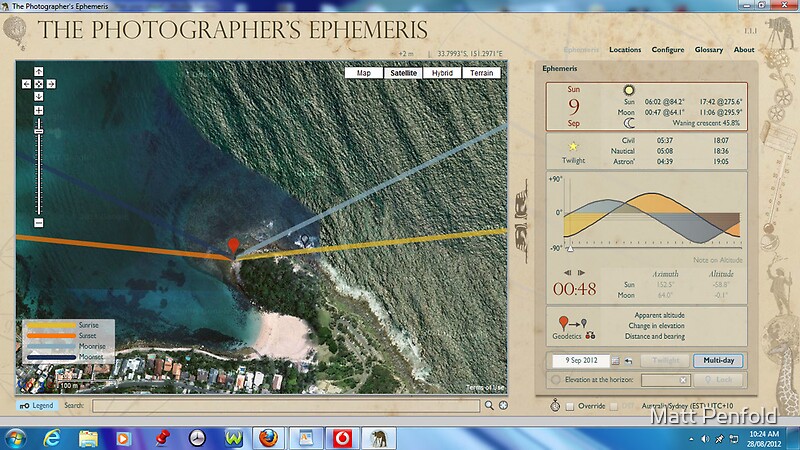The height and width of the screenshot is (450, 800).
Task: Open Windows Explorer folder from taskbar
Action: [88, 439]
